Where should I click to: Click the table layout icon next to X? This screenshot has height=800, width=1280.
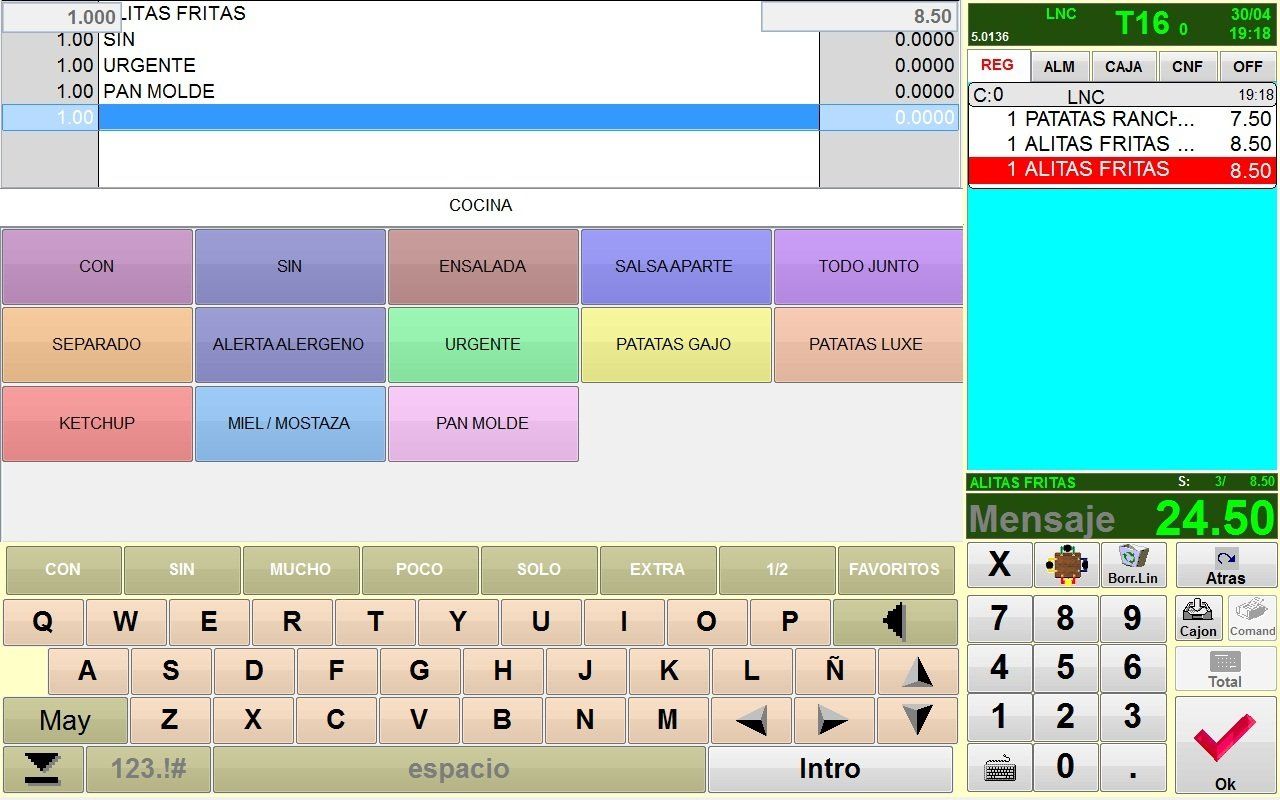1065,566
